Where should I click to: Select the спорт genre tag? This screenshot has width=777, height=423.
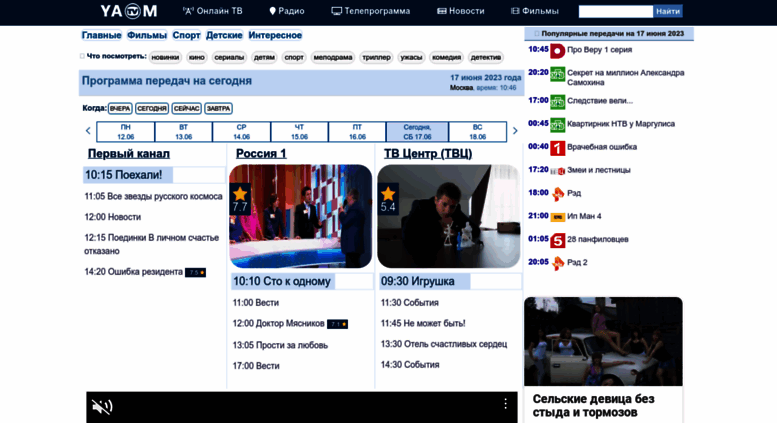tap(294, 57)
